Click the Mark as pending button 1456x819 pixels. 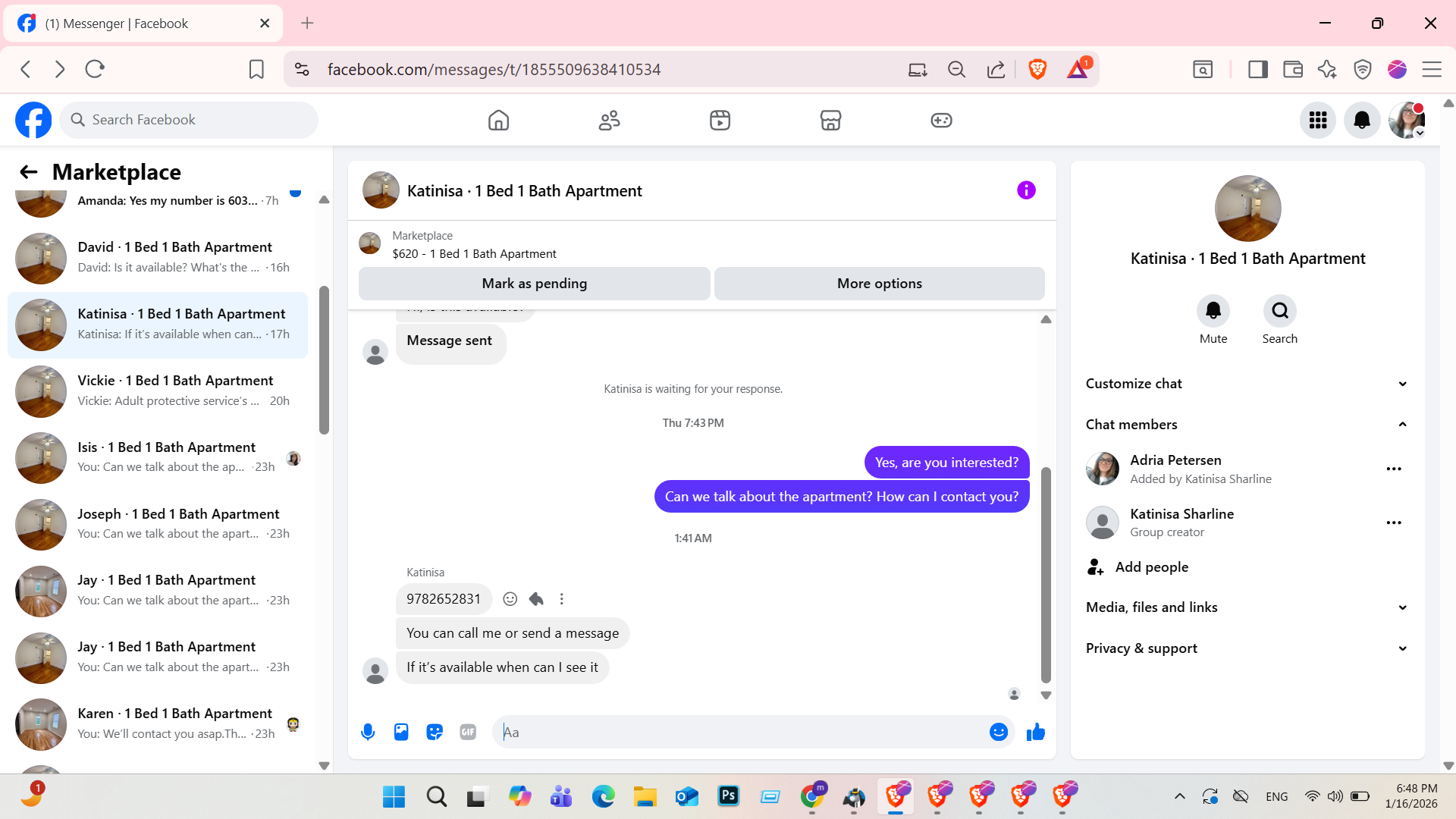click(x=534, y=284)
